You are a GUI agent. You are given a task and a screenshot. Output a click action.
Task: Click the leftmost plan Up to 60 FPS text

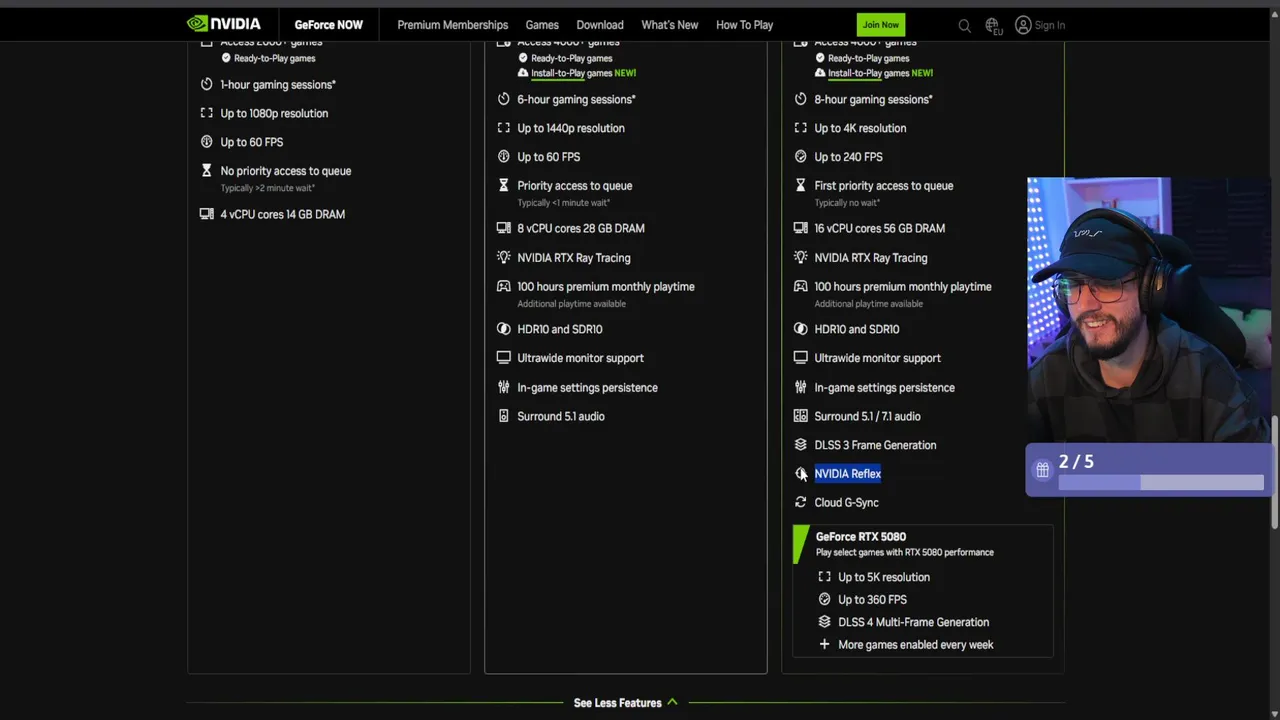tap(252, 142)
